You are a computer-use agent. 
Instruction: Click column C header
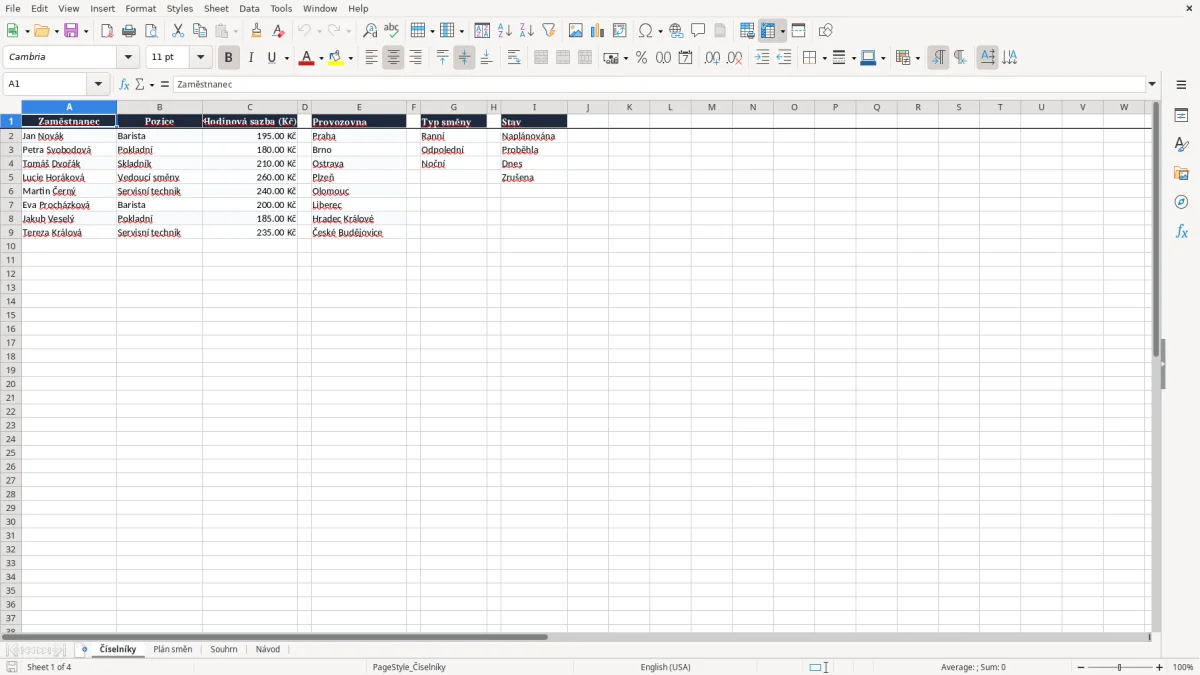(250, 107)
